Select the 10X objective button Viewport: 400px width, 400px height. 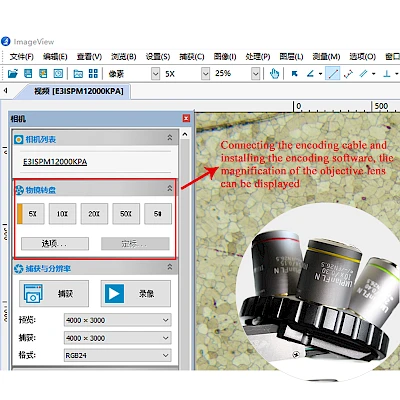[x=62, y=214]
